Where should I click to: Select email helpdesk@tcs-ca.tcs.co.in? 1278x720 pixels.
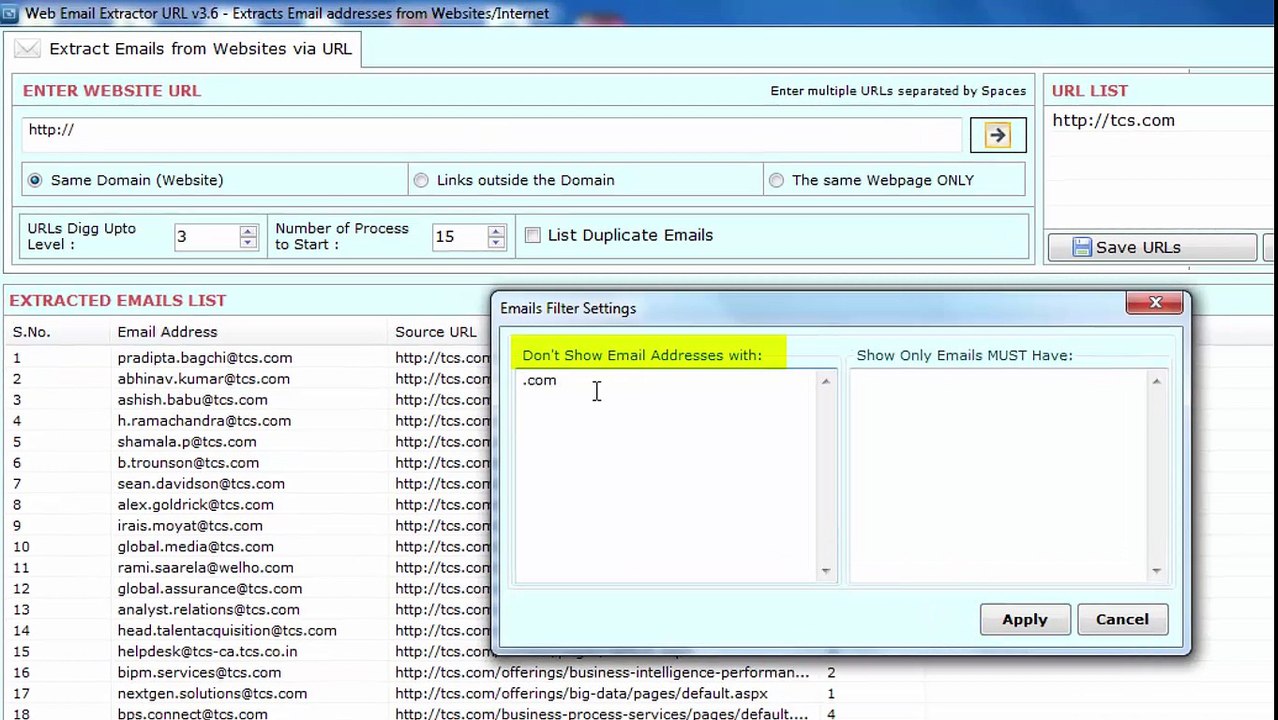pos(207,651)
